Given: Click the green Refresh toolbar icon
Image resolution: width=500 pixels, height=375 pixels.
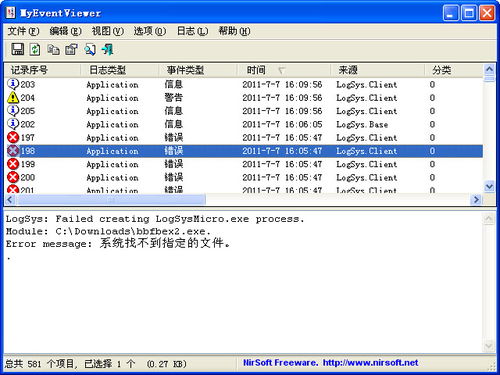Looking at the screenshot, I should (35, 49).
